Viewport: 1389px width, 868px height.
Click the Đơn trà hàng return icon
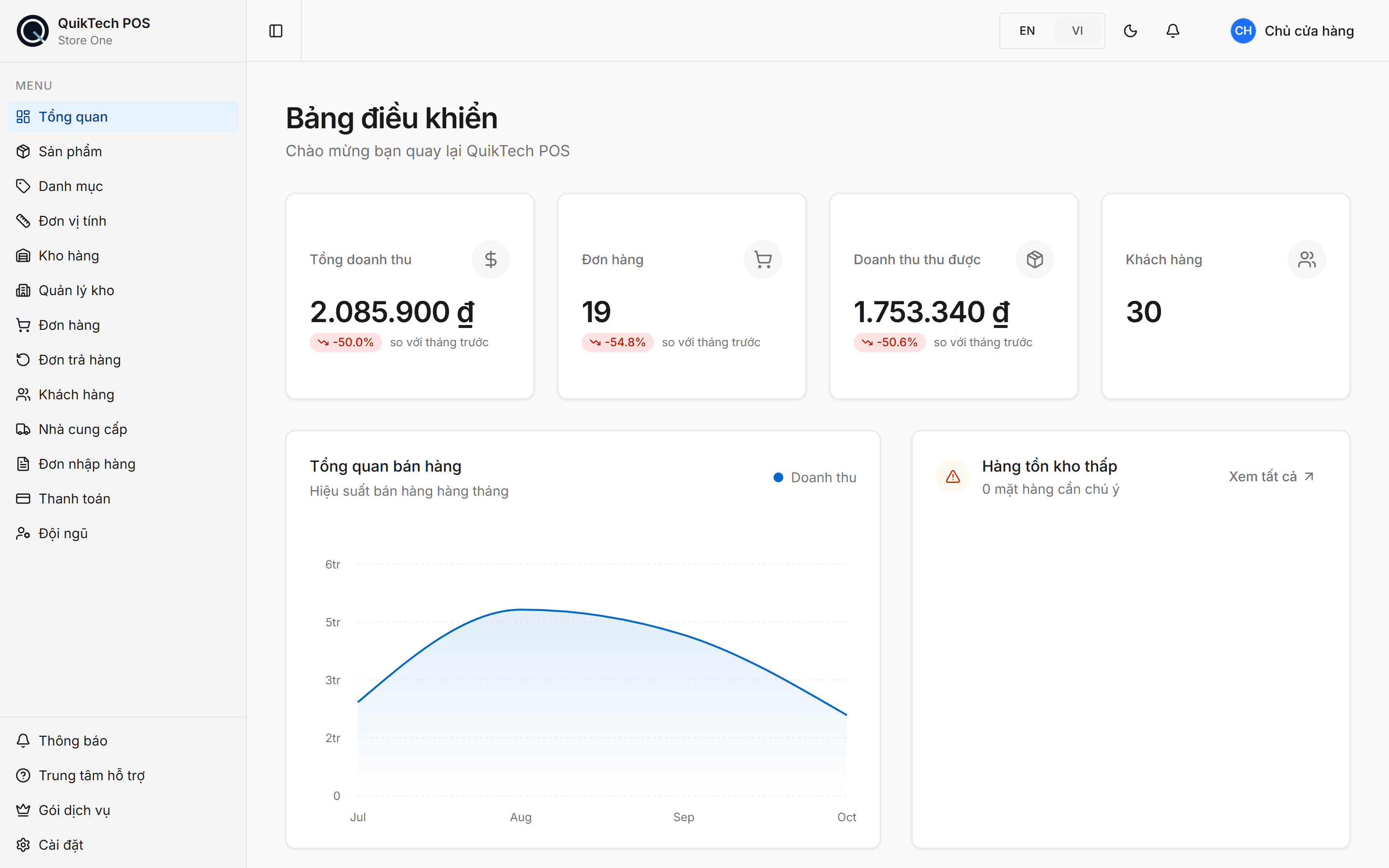pyautogui.click(x=23, y=360)
